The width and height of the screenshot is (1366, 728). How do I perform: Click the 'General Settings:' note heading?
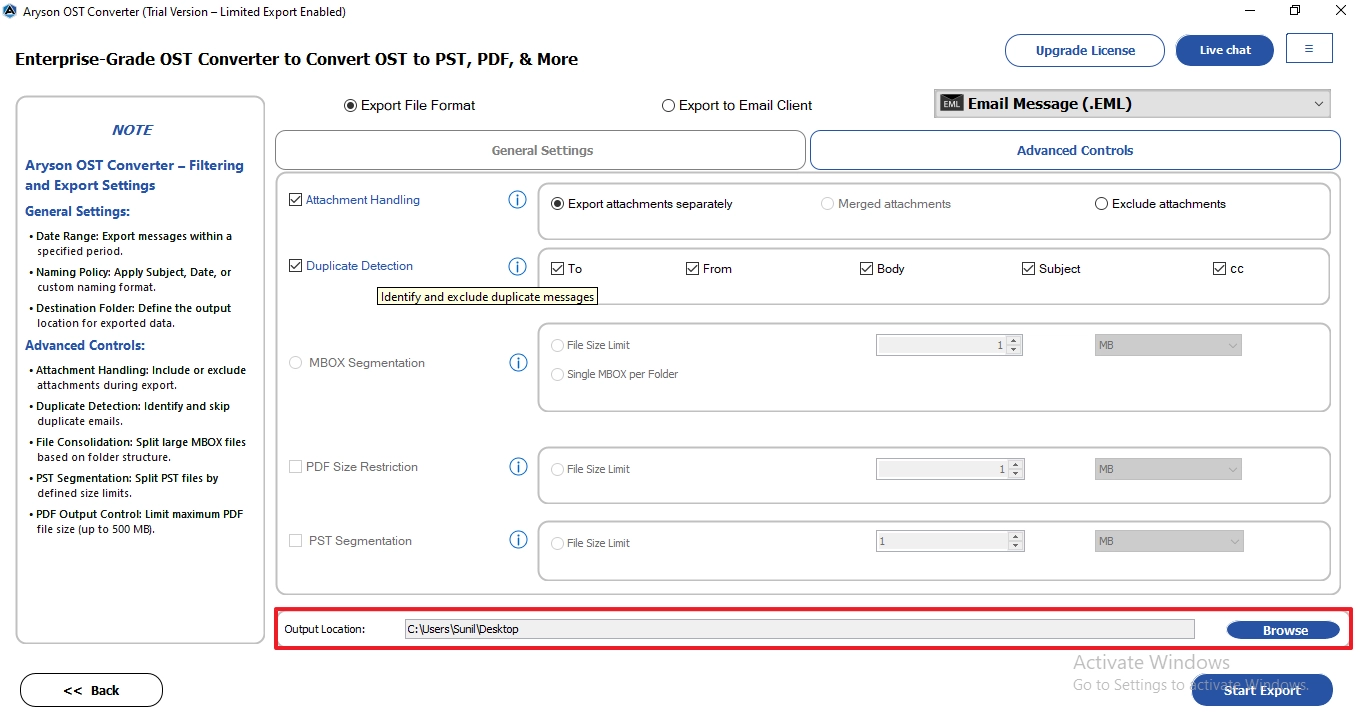click(x=77, y=211)
